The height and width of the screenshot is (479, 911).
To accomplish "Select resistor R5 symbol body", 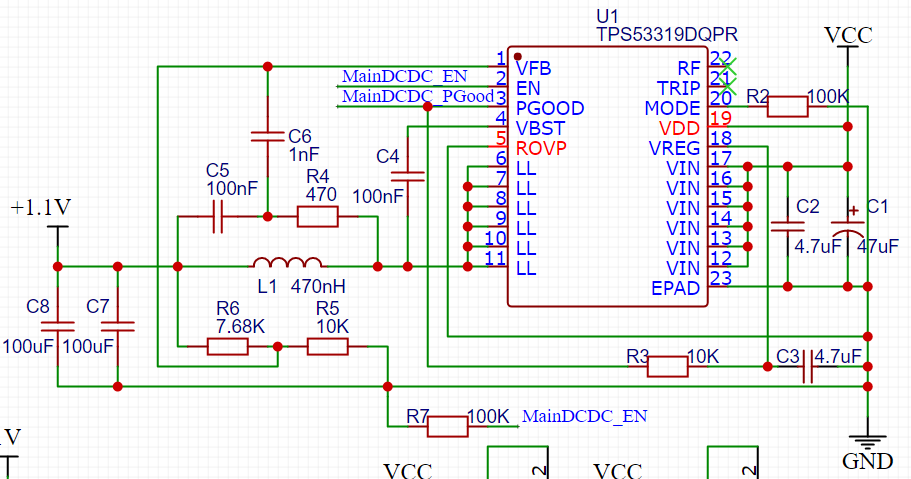I will 328,346.
